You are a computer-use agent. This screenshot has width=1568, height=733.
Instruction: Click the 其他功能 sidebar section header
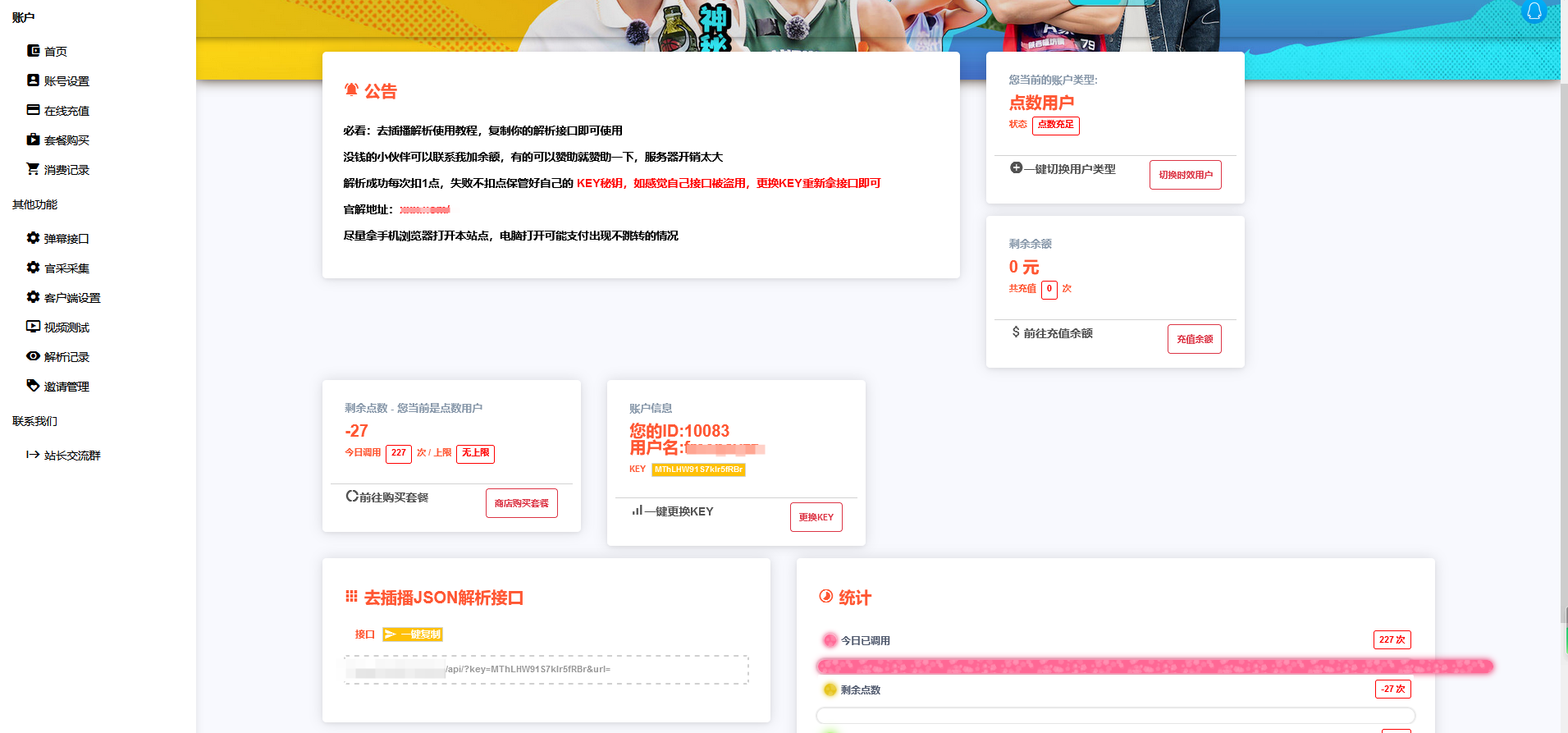pos(34,204)
